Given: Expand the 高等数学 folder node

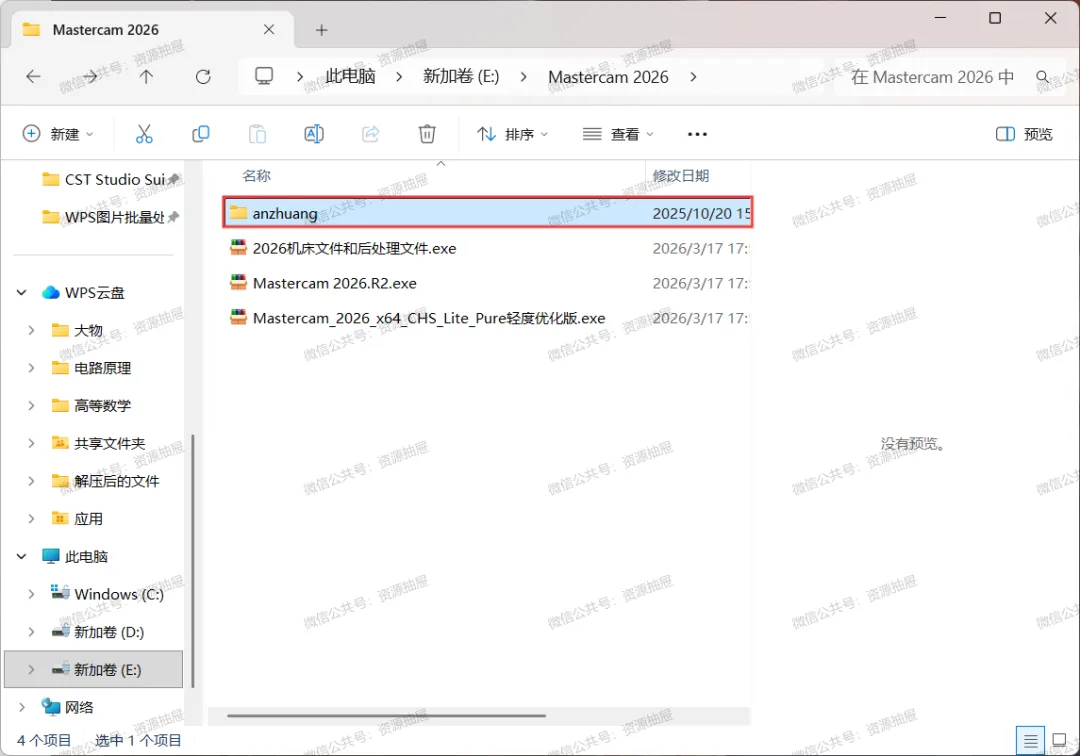Looking at the screenshot, I should click(x=31, y=406).
